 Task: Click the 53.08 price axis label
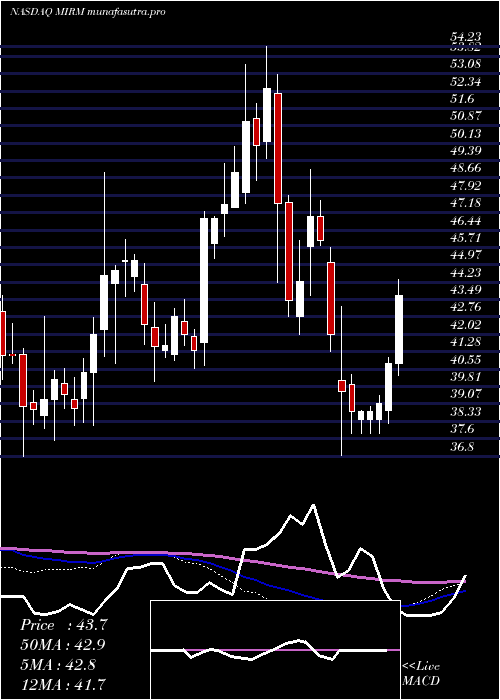click(465, 64)
